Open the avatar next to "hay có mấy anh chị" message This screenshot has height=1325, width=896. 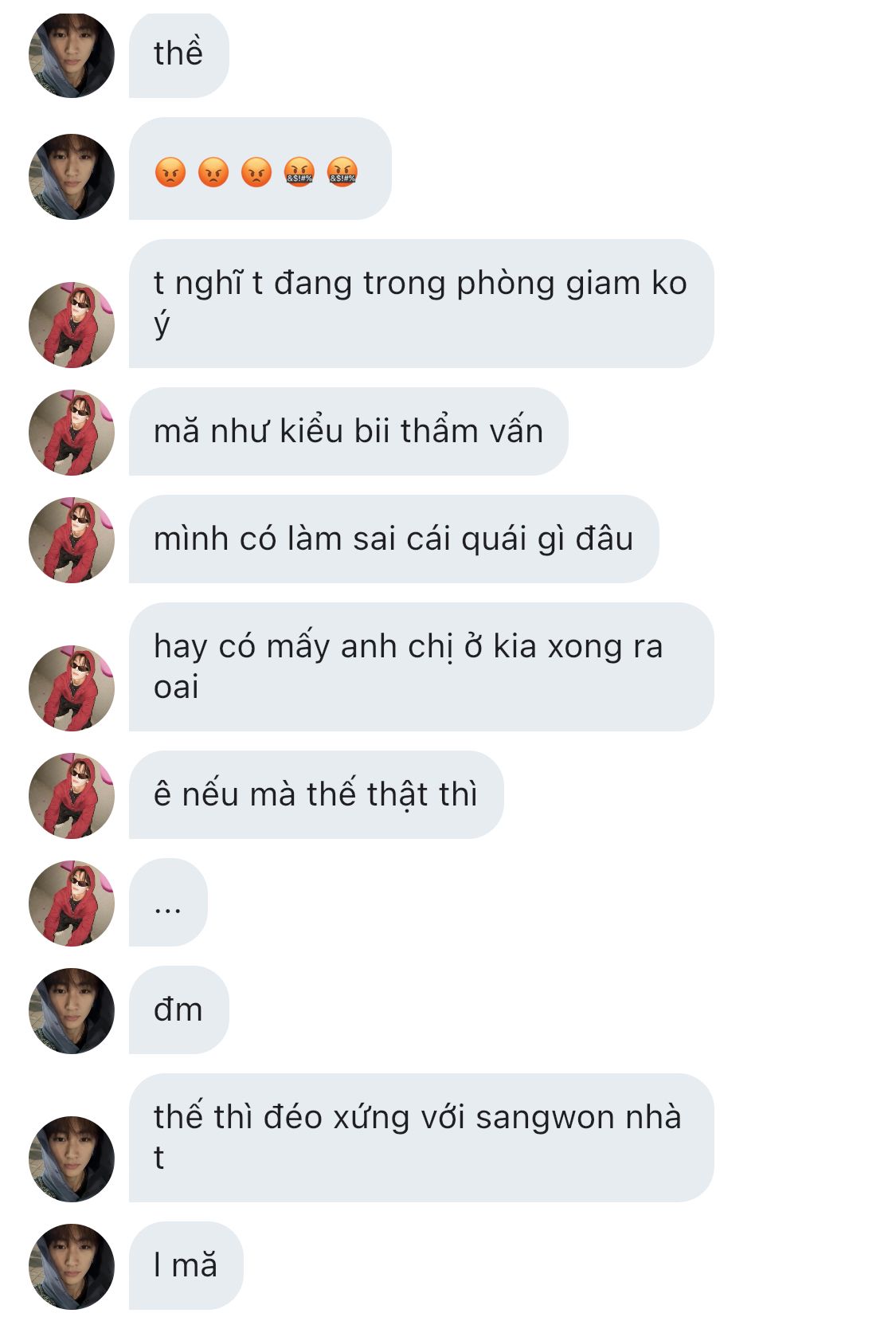coord(72,688)
